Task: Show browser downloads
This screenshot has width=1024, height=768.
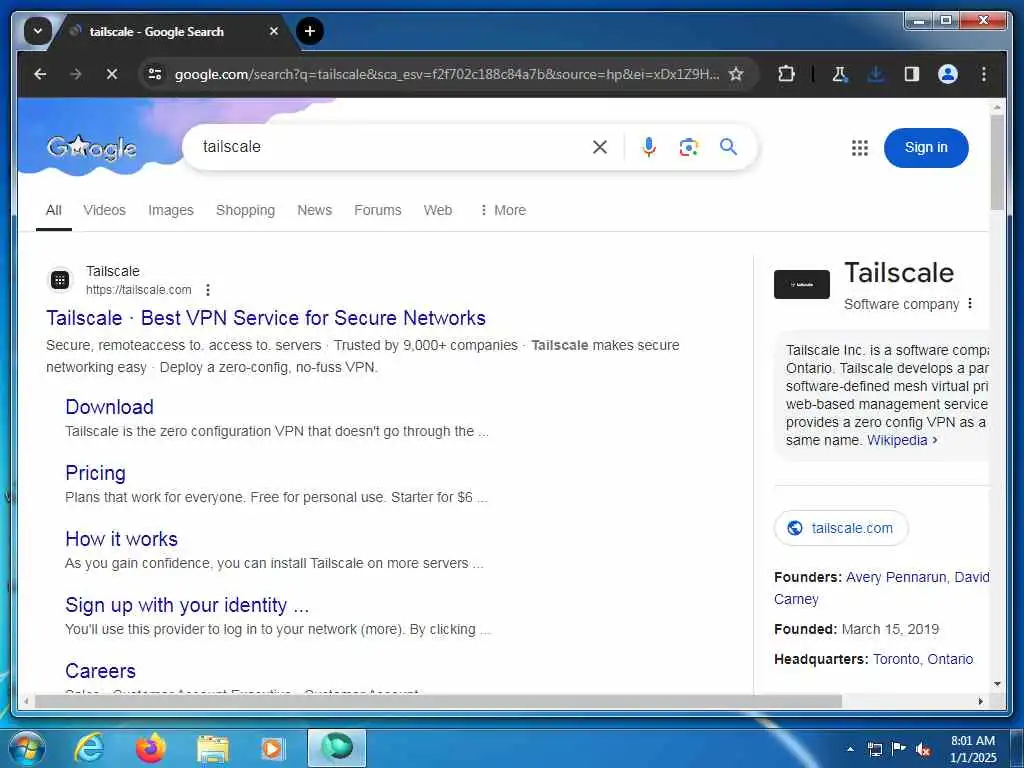Action: point(876,74)
